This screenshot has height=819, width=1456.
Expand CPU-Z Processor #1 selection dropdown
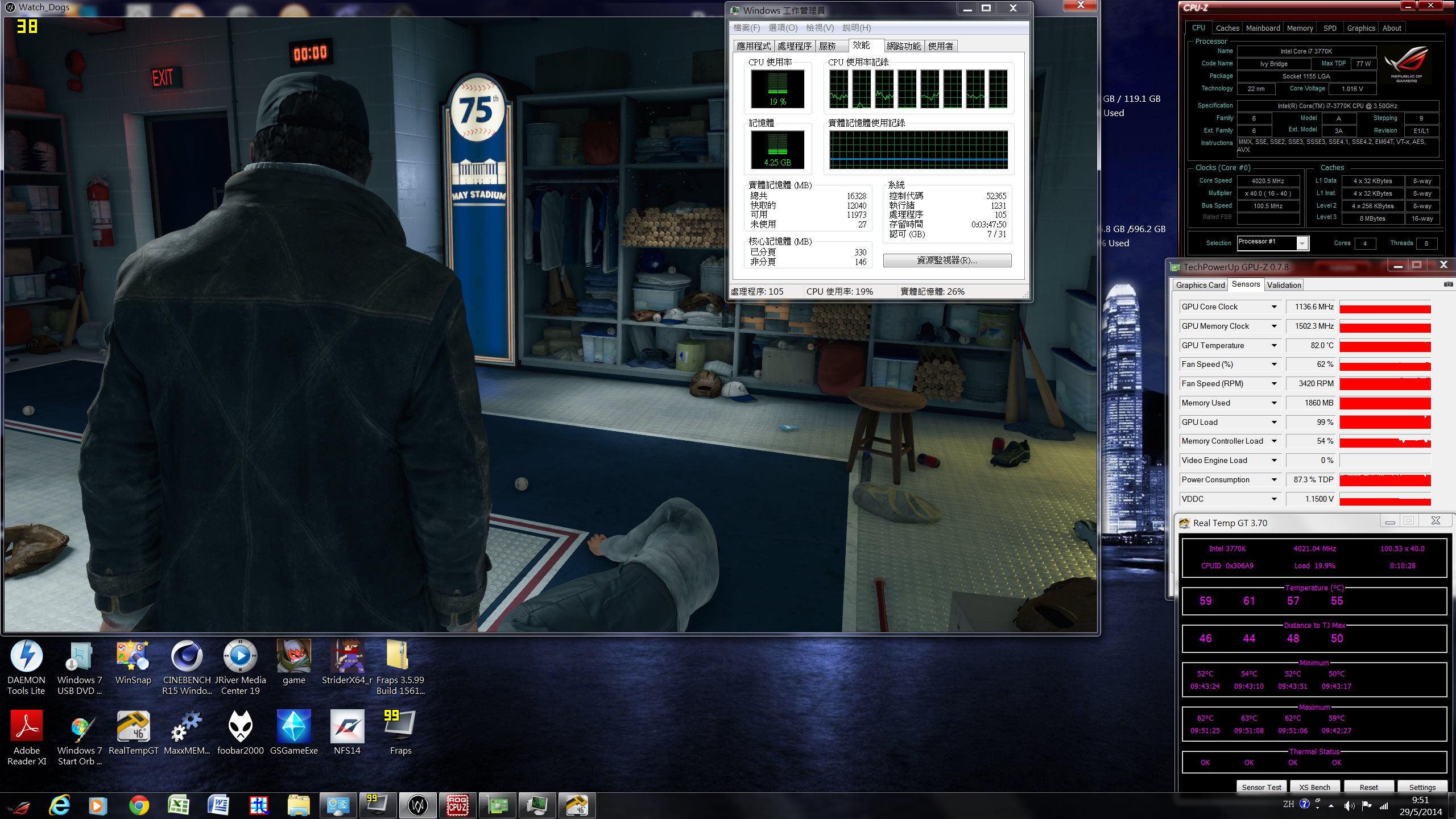click(1302, 243)
